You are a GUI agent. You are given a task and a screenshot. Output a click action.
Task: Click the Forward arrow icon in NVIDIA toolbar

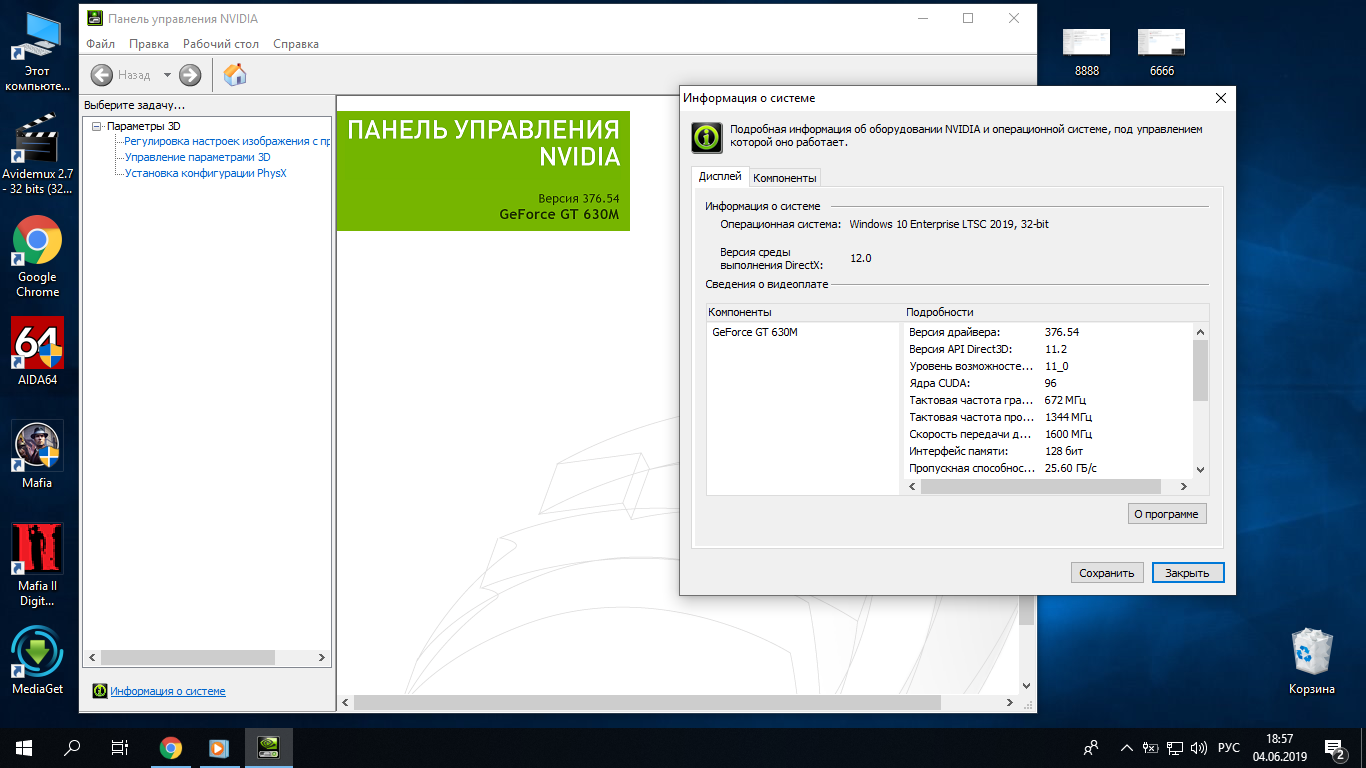190,75
